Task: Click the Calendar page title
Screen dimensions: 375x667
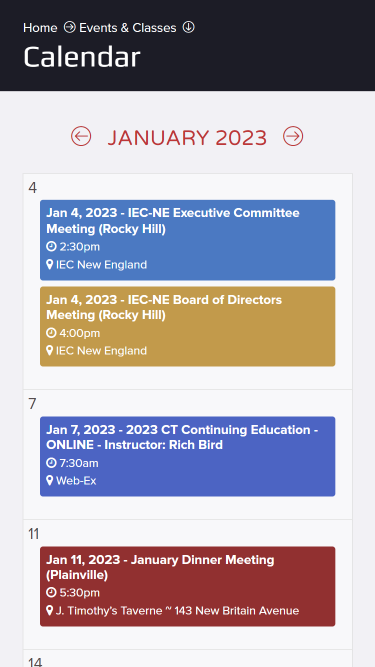Action: (82, 57)
